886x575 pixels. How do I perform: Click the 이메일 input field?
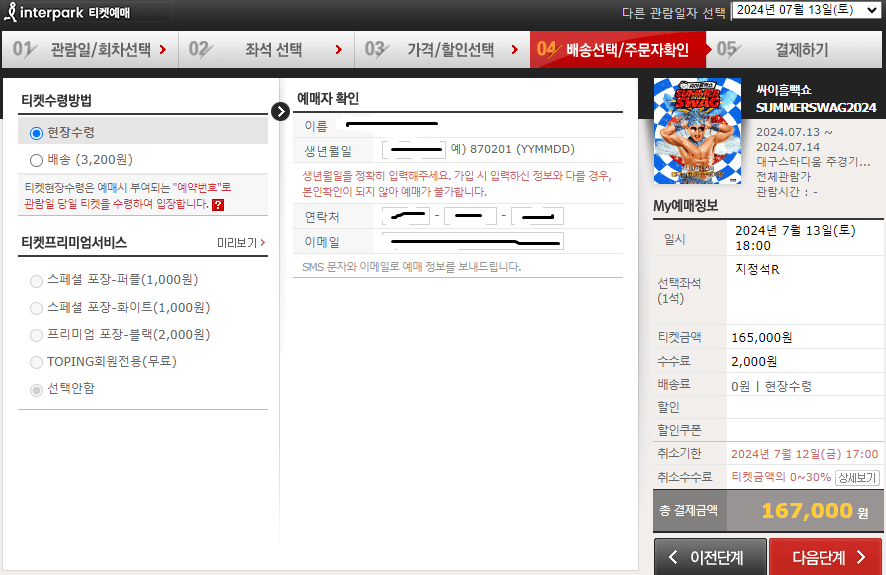[x=473, y=241]
